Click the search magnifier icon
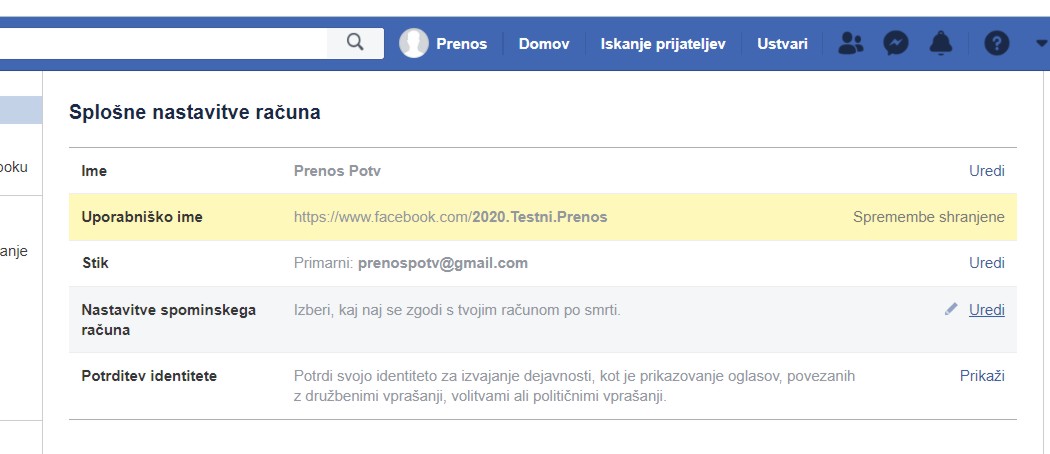 click(x=355, y=43)
